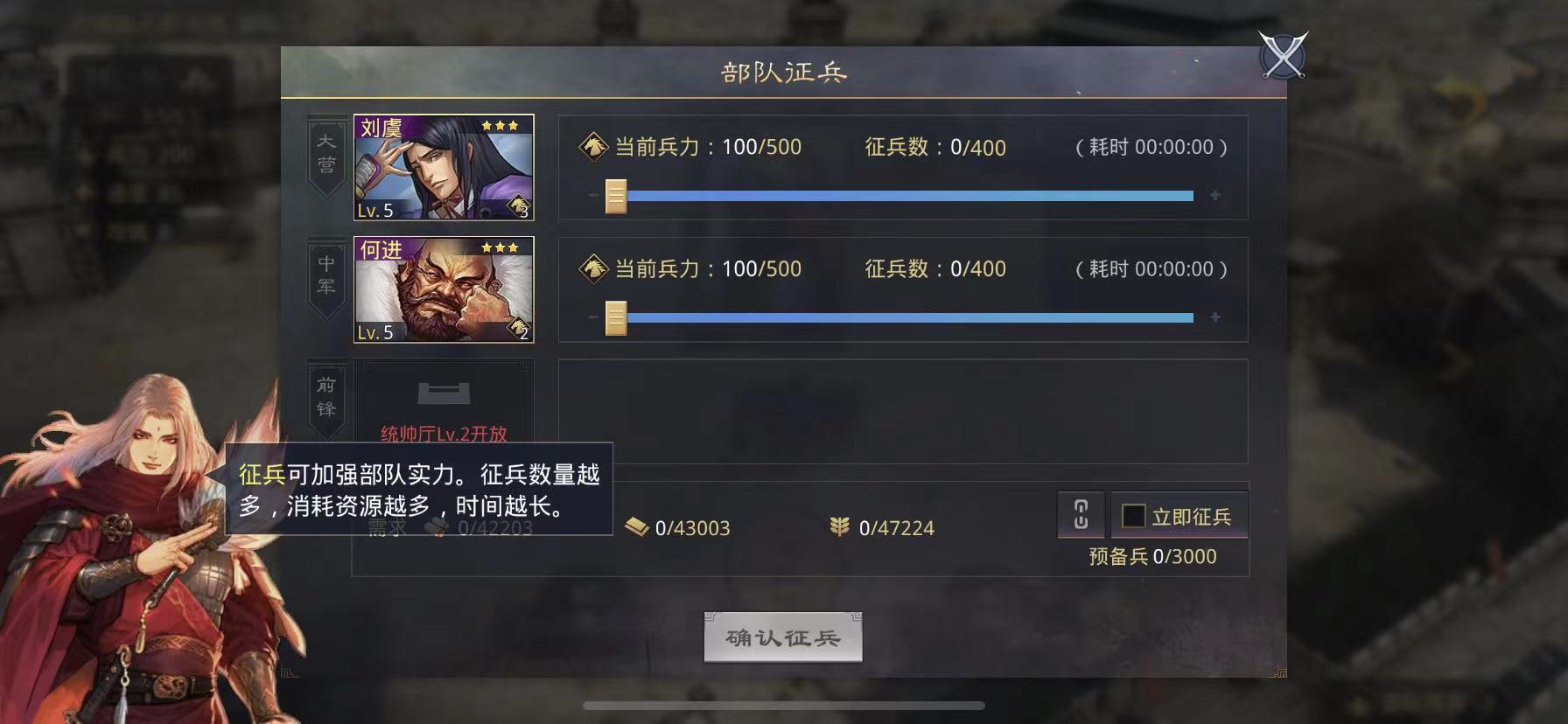
Task: Tap the grain resource icon near 0/47224
Action: tap(840, 526)
